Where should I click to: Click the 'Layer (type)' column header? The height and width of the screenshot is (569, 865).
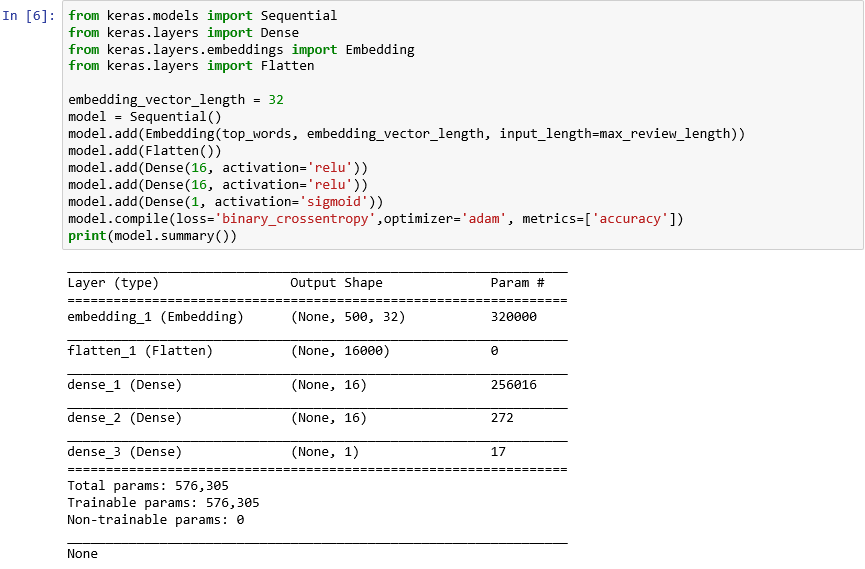click(x=113, y=283)
